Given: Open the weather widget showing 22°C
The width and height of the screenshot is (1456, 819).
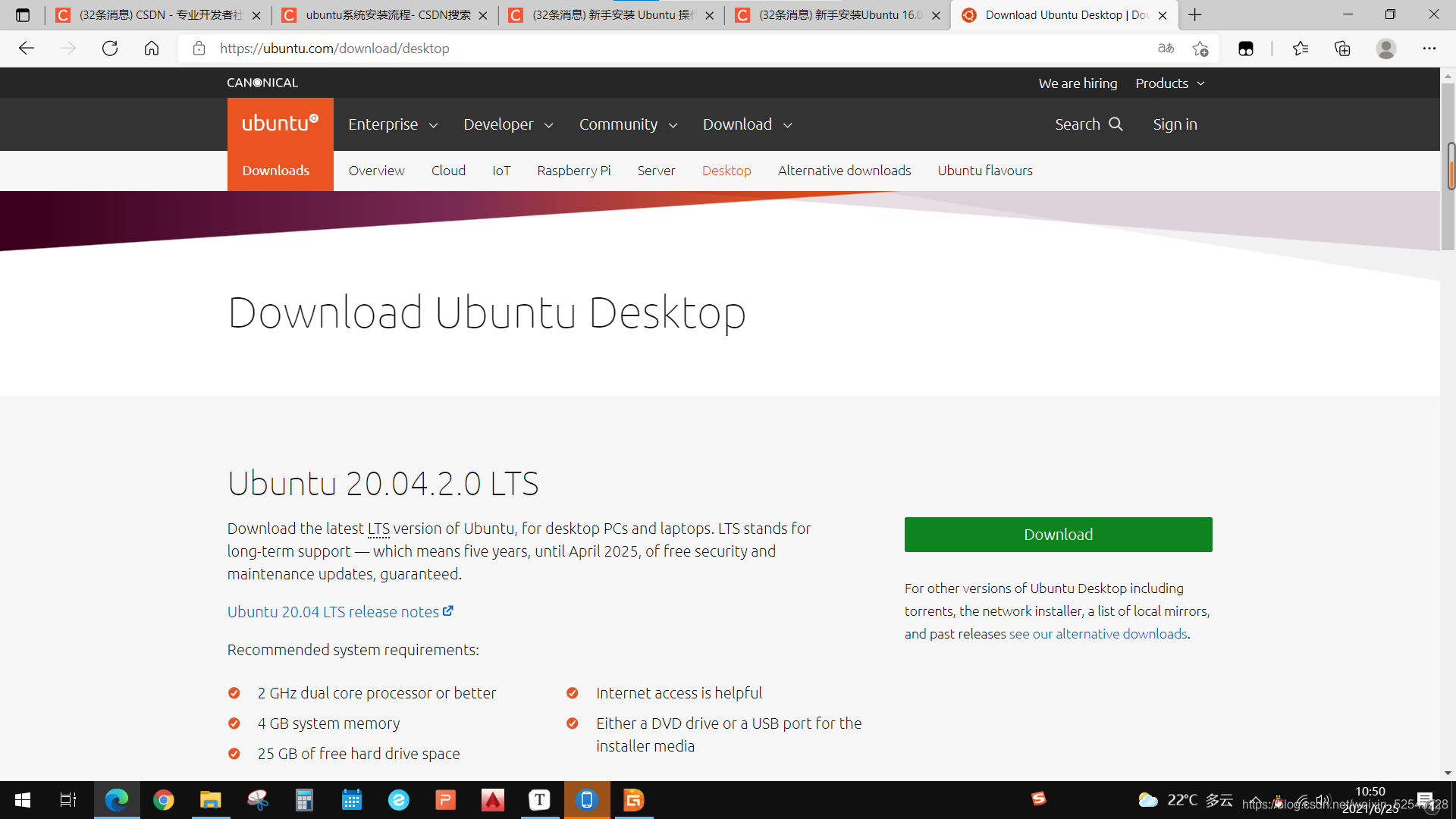Looking at the screenshot, I should coord(1185,800).
